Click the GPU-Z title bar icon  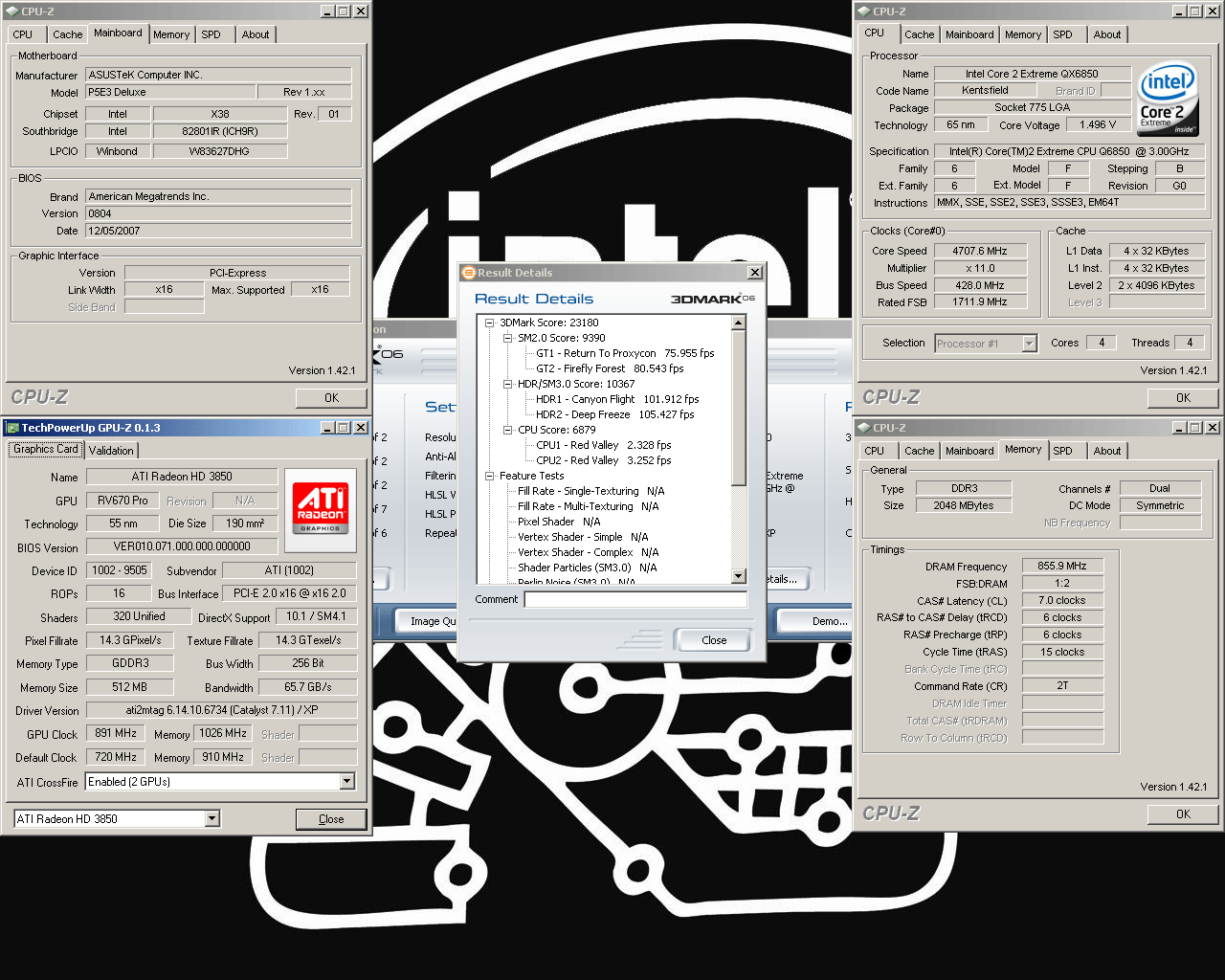[x=12, y=428]
